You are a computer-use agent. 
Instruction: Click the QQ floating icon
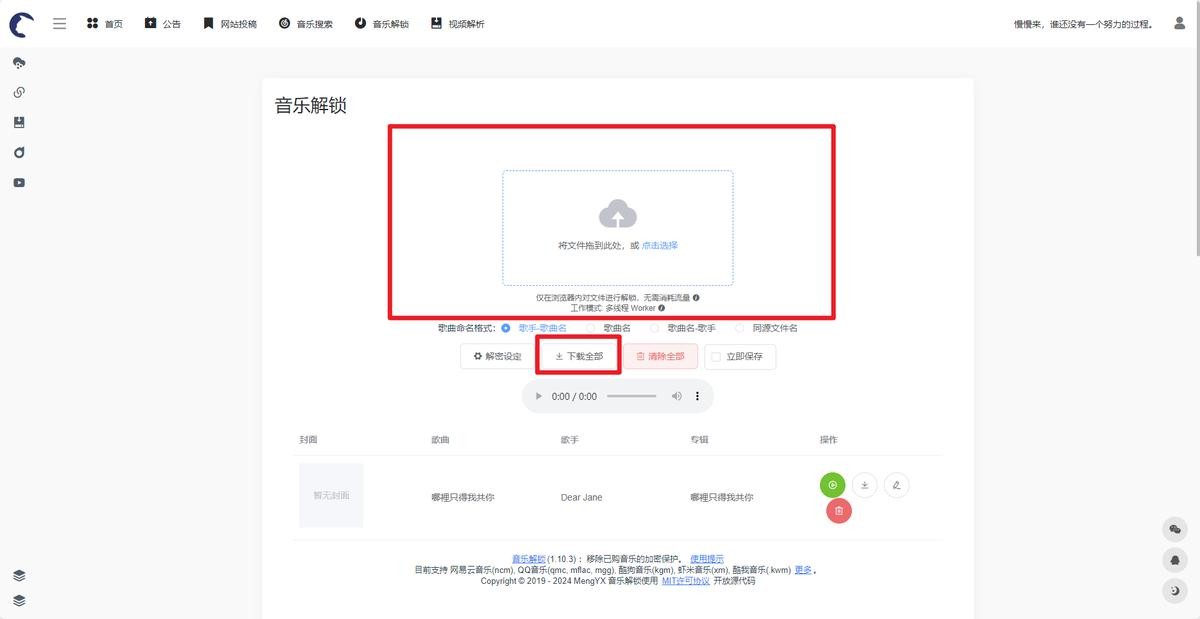tap(1175, 560)
